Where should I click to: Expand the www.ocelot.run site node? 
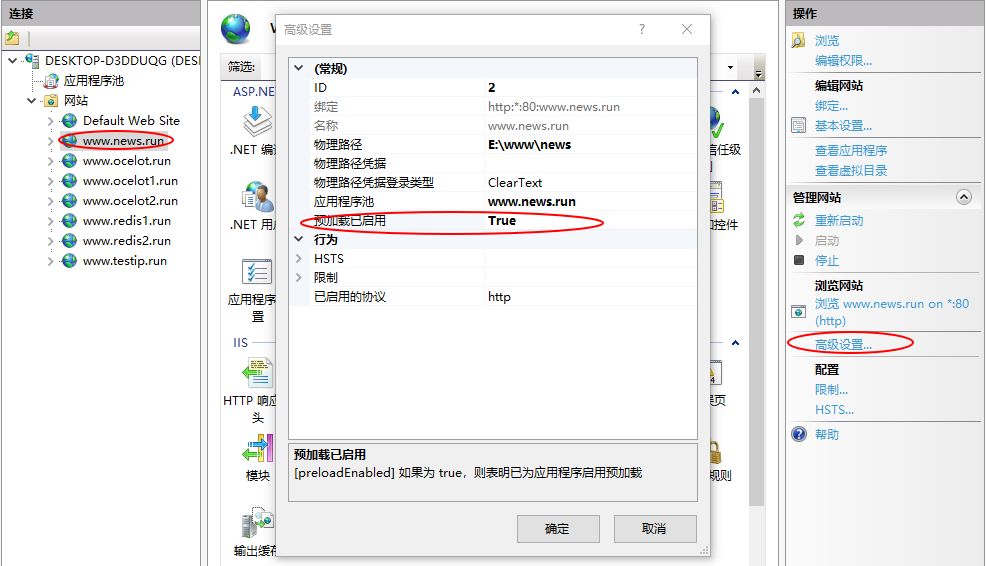coord(50,161)
